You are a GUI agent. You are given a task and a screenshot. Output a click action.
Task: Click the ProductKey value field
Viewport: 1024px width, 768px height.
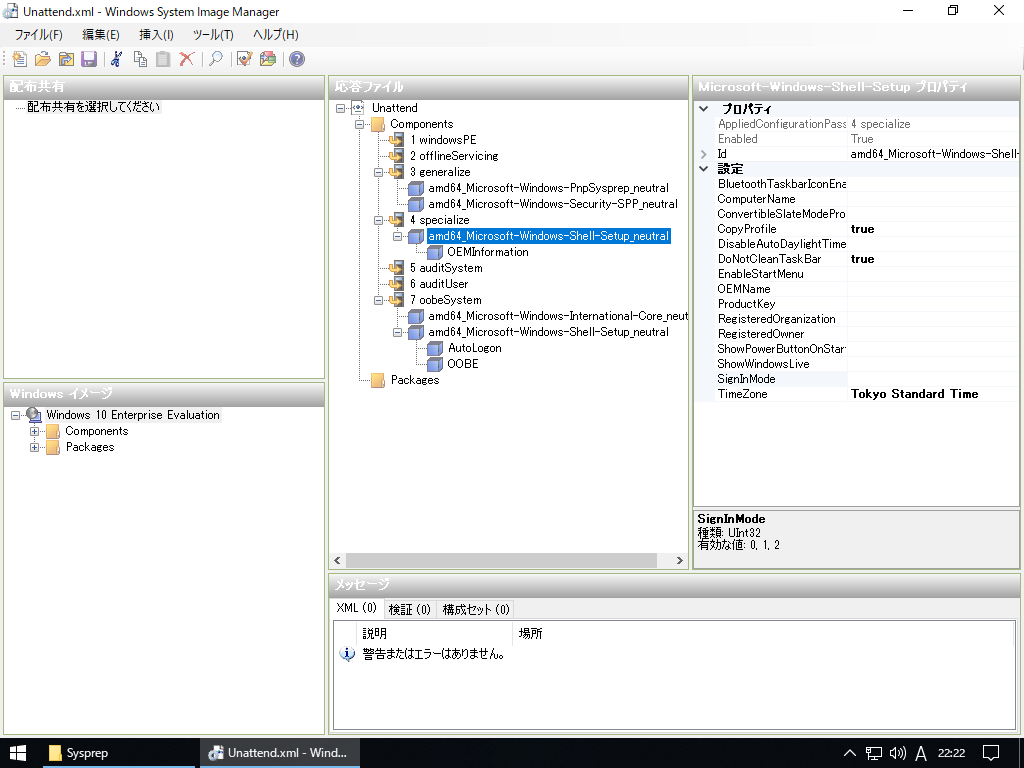933,304
